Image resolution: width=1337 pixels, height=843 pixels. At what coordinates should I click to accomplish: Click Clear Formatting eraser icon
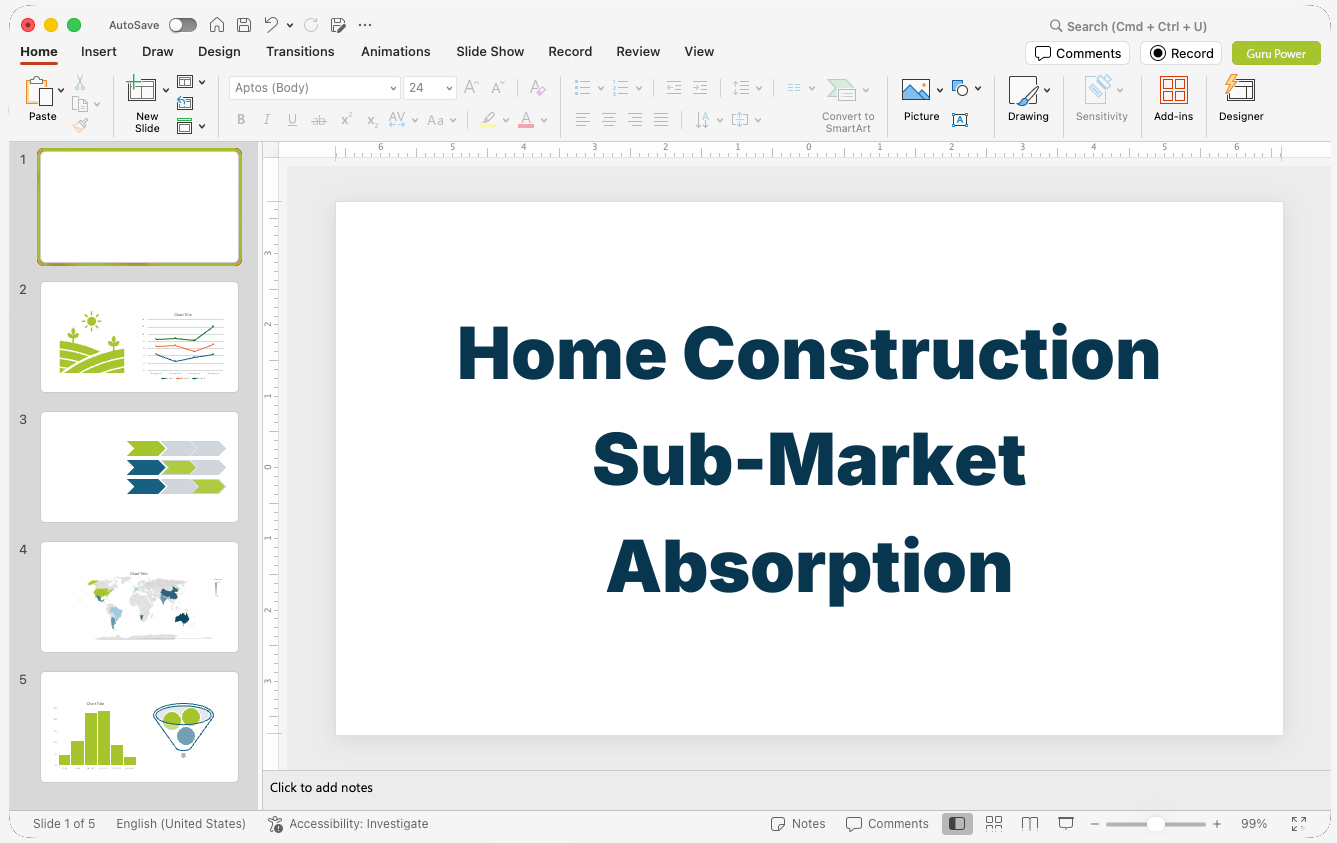(538, 88)
